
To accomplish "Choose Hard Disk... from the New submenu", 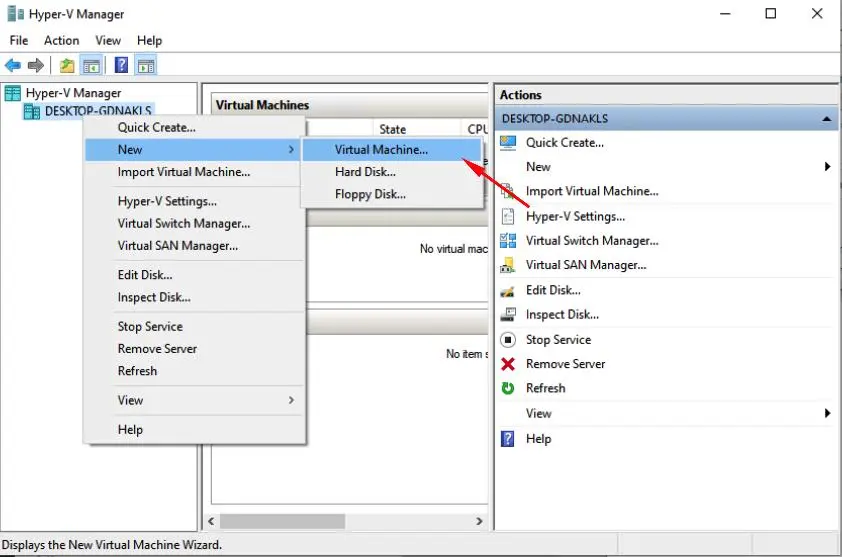I will pyautogui.click(x=392, y=172).
